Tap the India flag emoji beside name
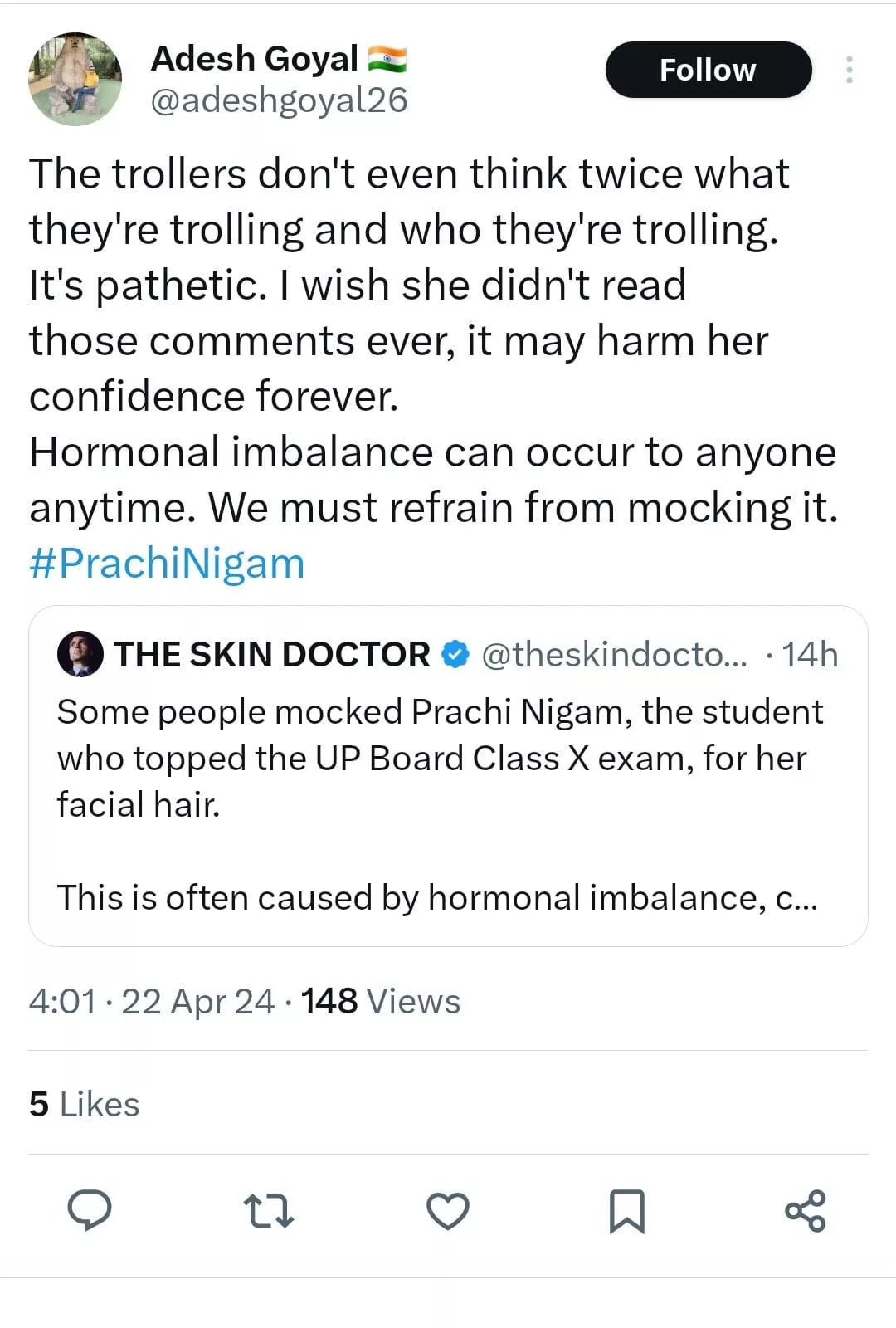896x1328 pixels. point(387,59)
